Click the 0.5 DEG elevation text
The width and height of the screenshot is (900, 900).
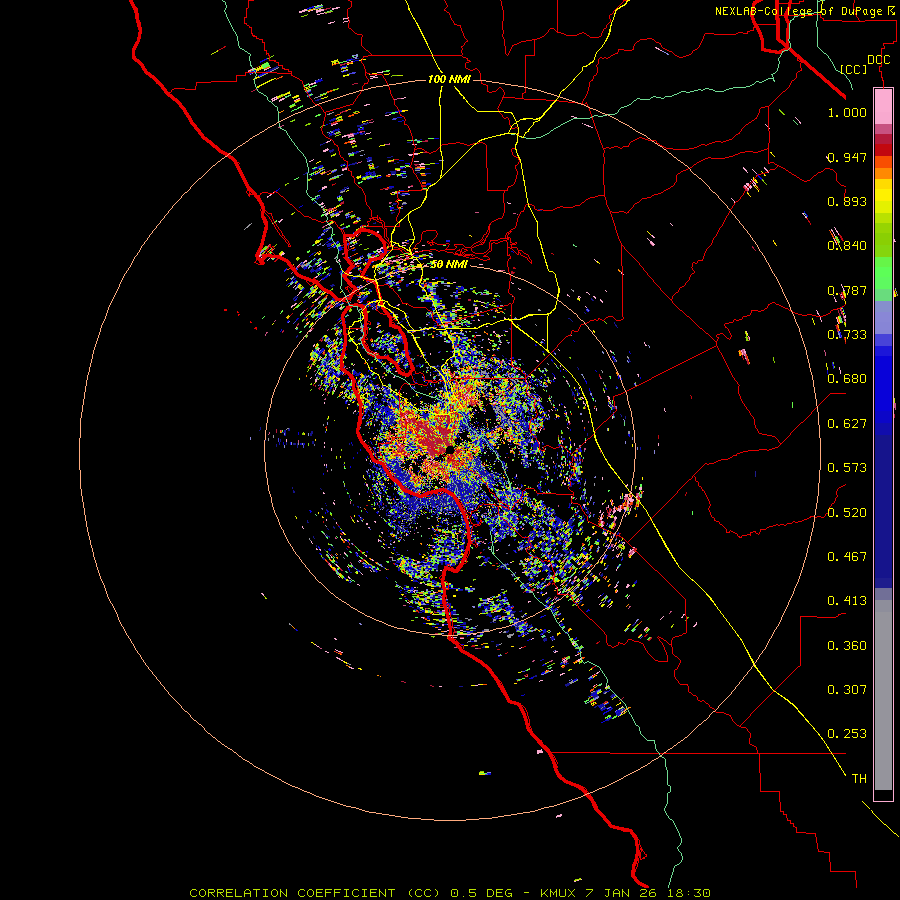[x=483, y=893]
